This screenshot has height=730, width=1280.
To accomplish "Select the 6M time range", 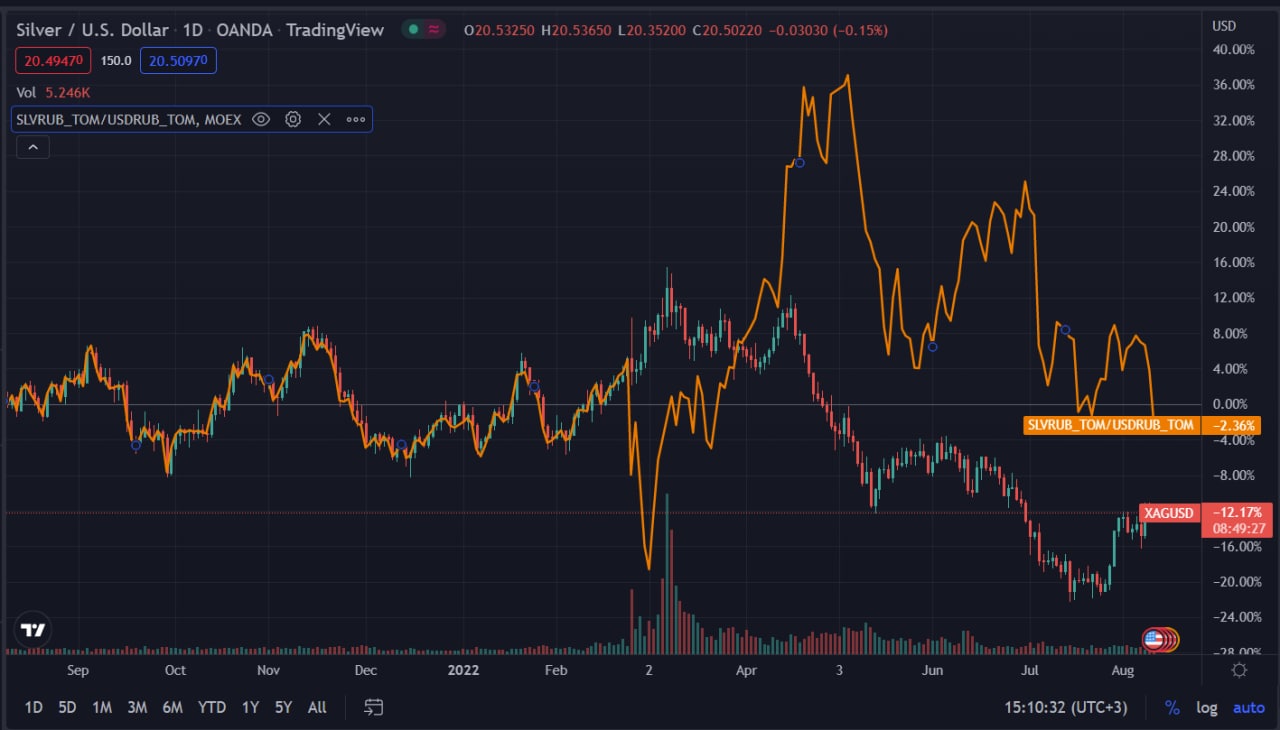I will pyautogui.click(x=172, y=707).
